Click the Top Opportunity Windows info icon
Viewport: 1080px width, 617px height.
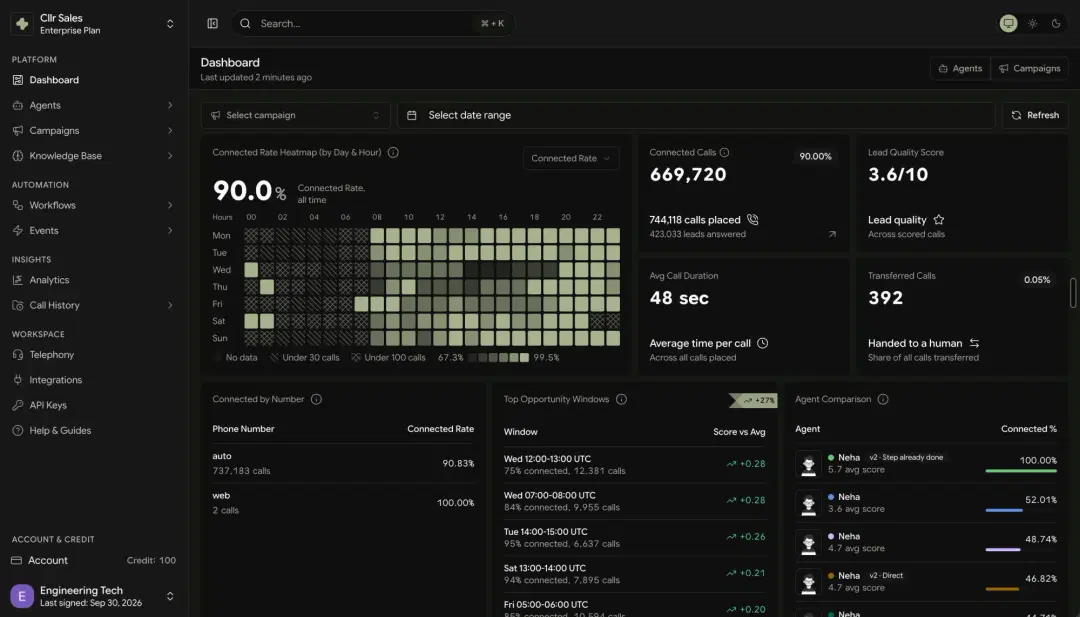621,399
